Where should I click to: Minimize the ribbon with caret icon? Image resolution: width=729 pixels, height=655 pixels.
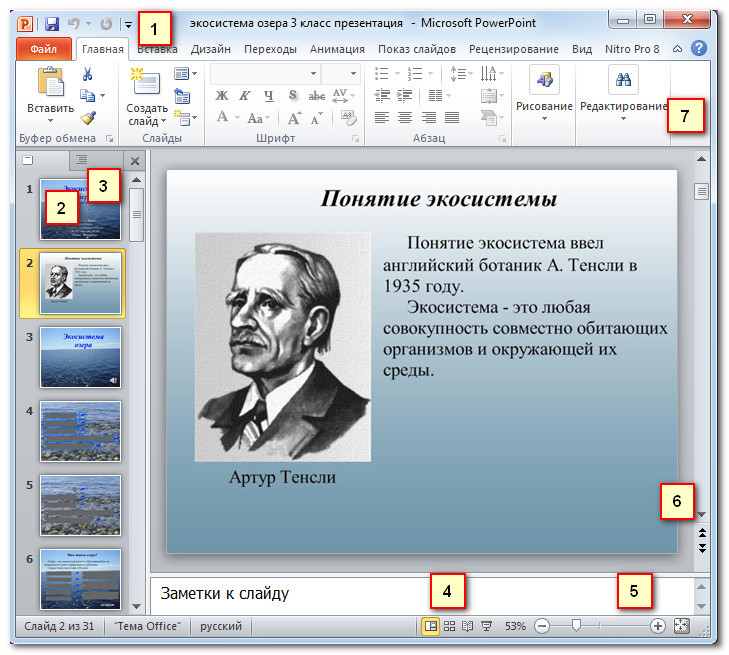pyautogui.click(x=677, y=49)
